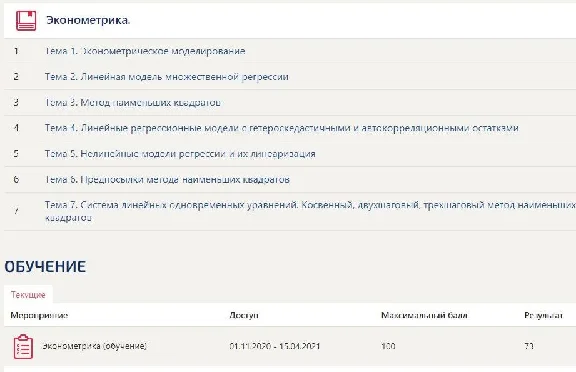Open Тема 4 on heteroskedastic residuals models
This screenshot has height=372, width=576.
pos(281,128)
